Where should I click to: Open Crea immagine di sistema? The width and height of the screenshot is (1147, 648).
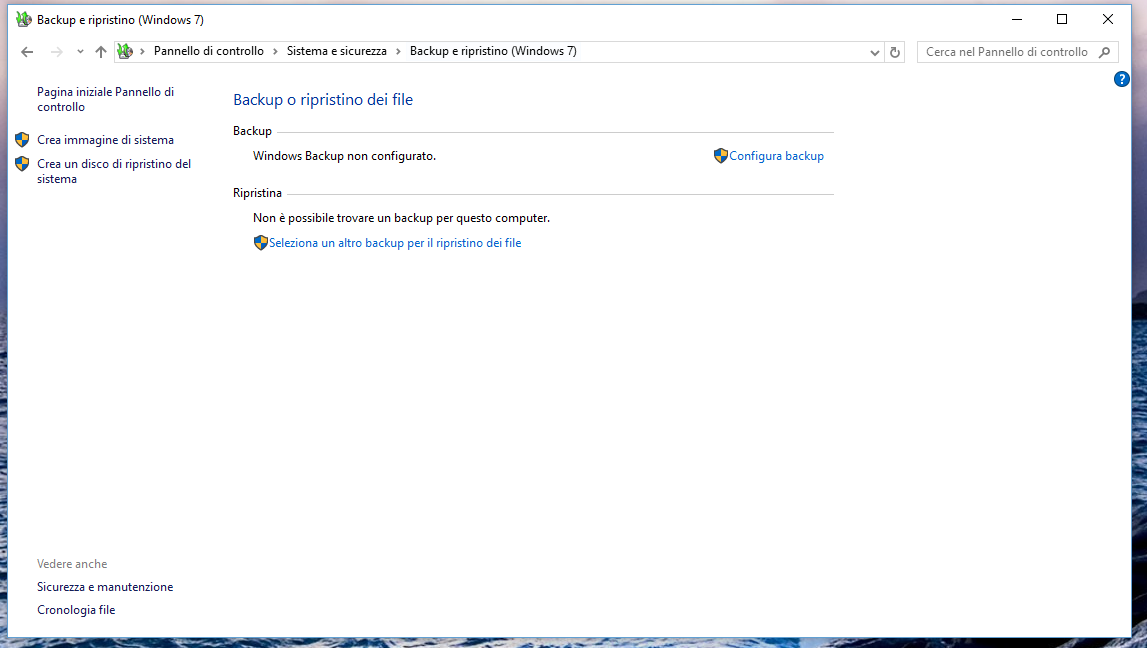(x=105, y=140)
